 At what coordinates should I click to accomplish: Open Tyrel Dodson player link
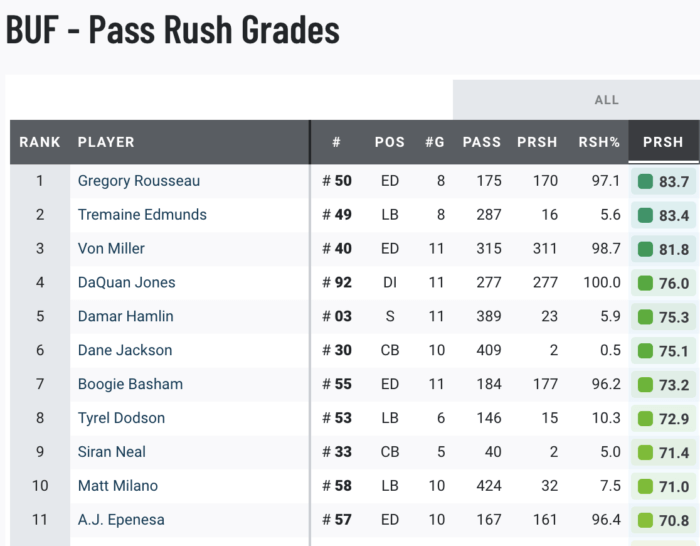coord(121,418)
